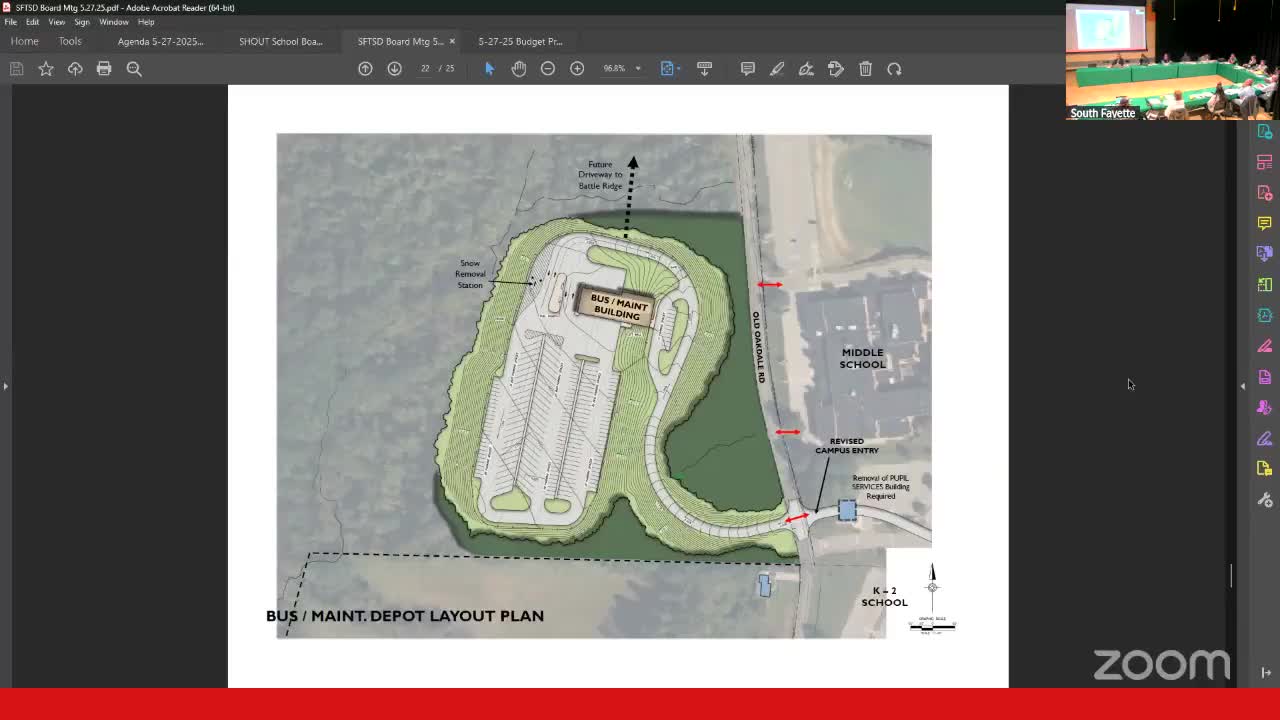Open the Home view
Viewport: 1280px width, 720px height.
24,41
